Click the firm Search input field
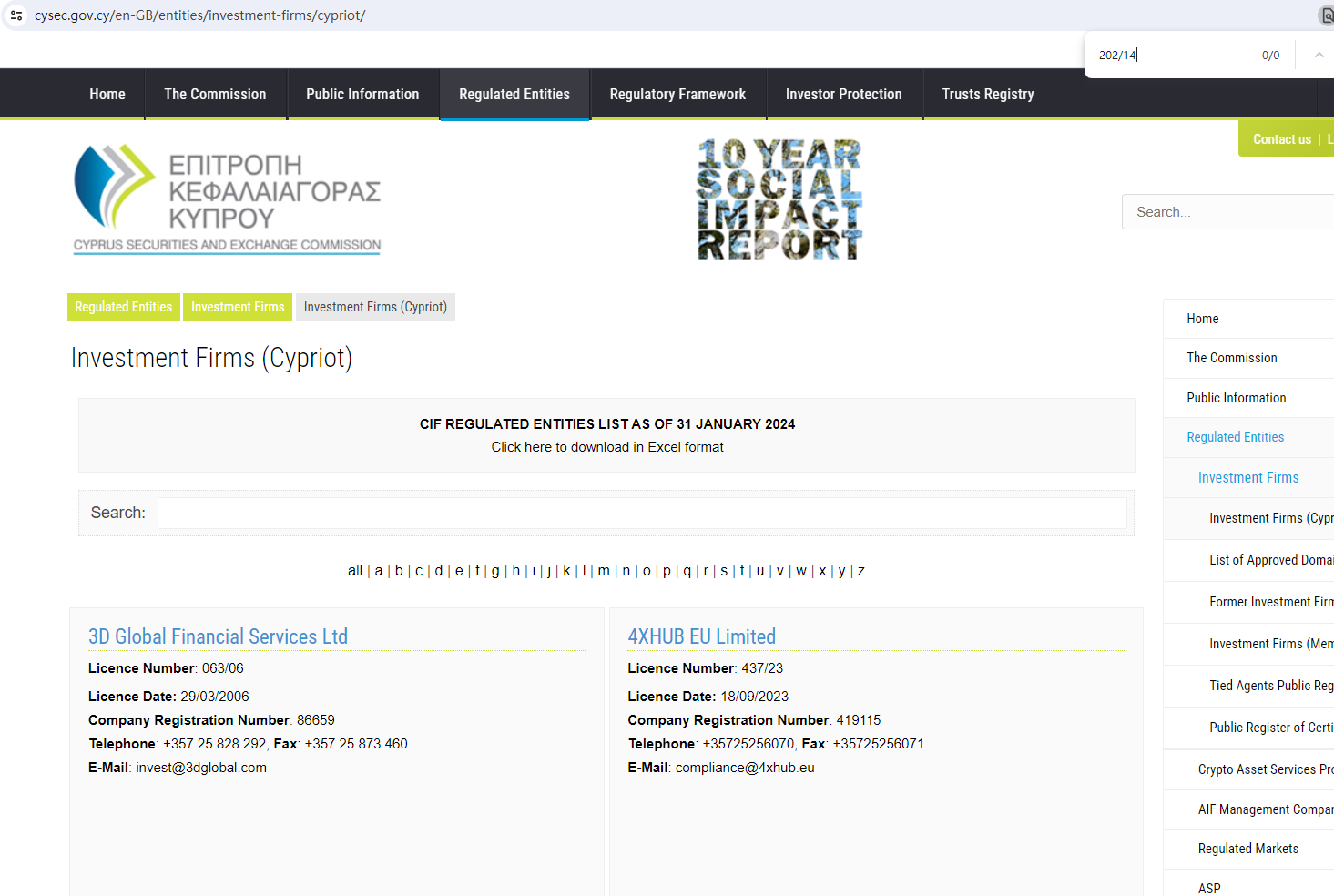 642,513
